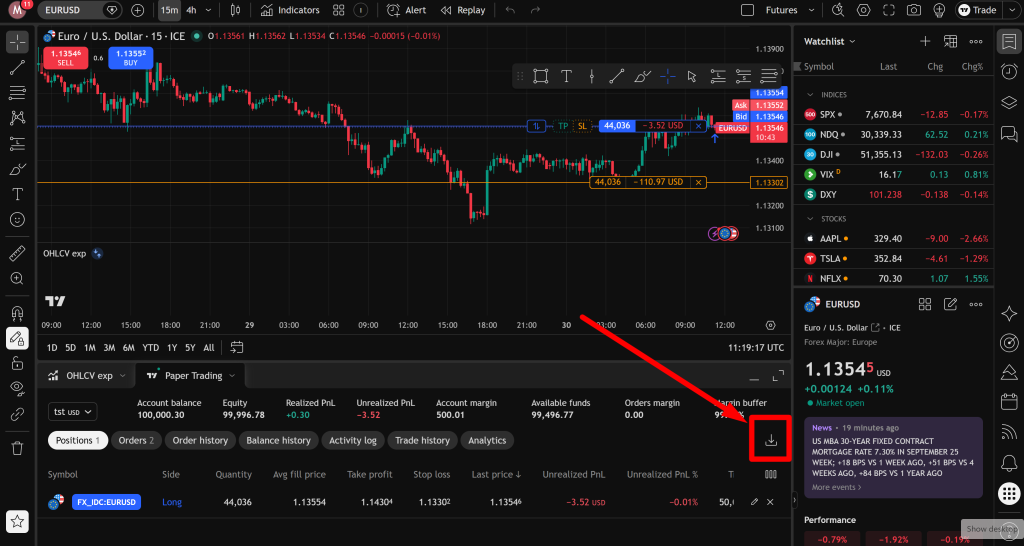The height and width of the screenshot is (546, 1024).
Task: Select the 15m timeframe
Action: (169, 10)
